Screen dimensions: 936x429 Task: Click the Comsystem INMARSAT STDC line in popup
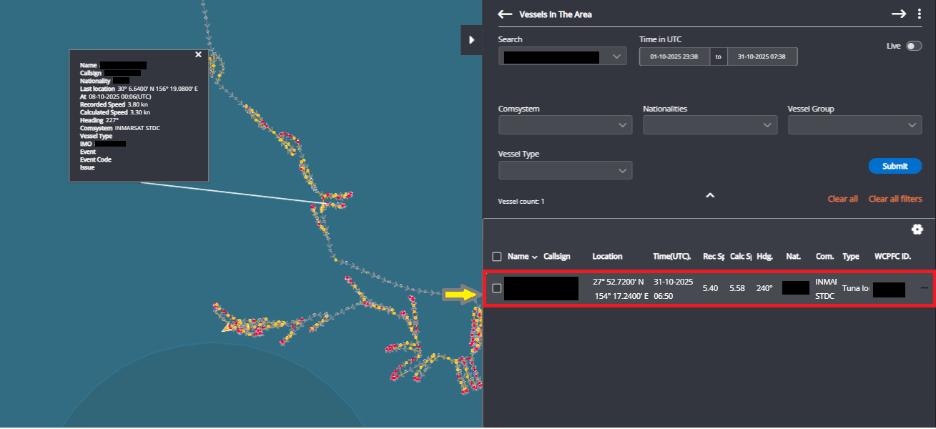pyautogui.click(x=120, y=128)
